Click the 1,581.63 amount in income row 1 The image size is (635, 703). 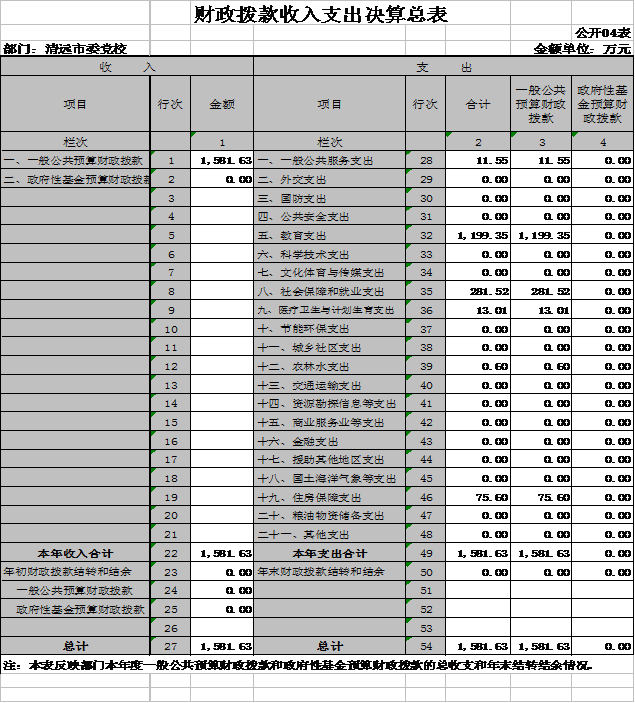tap(222, 161)
